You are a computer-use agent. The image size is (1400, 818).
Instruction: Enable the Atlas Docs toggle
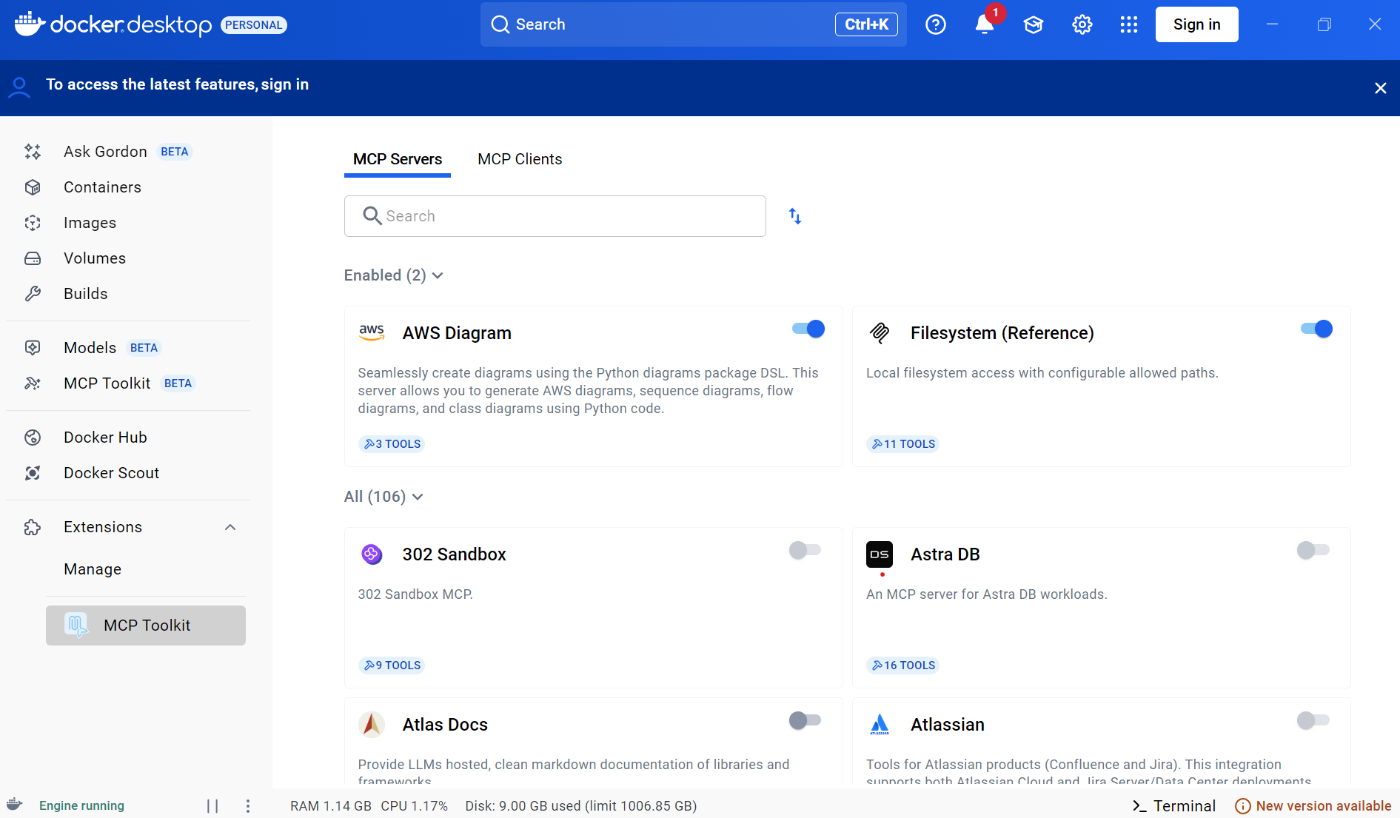(x=804, y=720)
